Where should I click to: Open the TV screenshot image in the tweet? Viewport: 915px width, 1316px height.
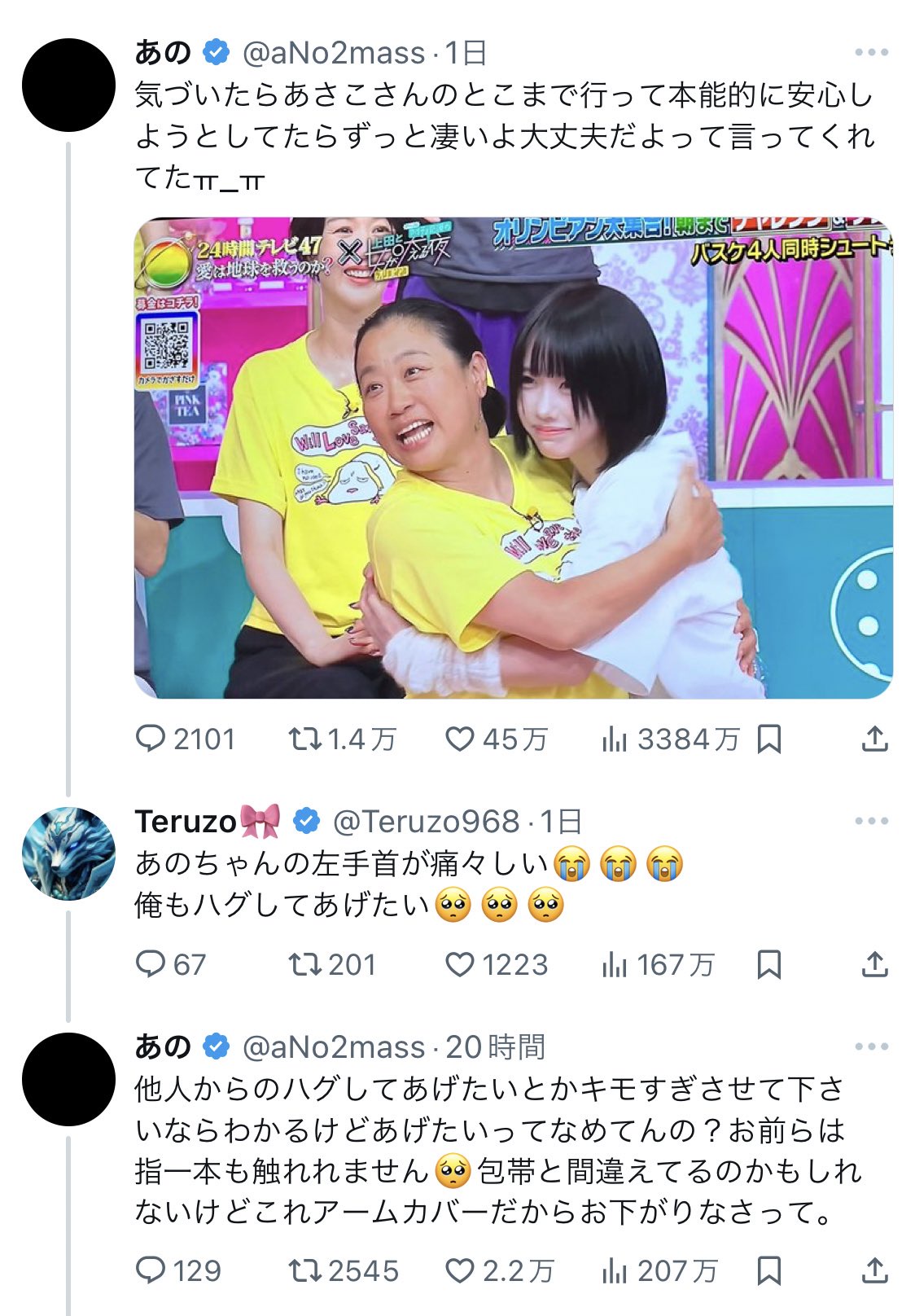514,458
